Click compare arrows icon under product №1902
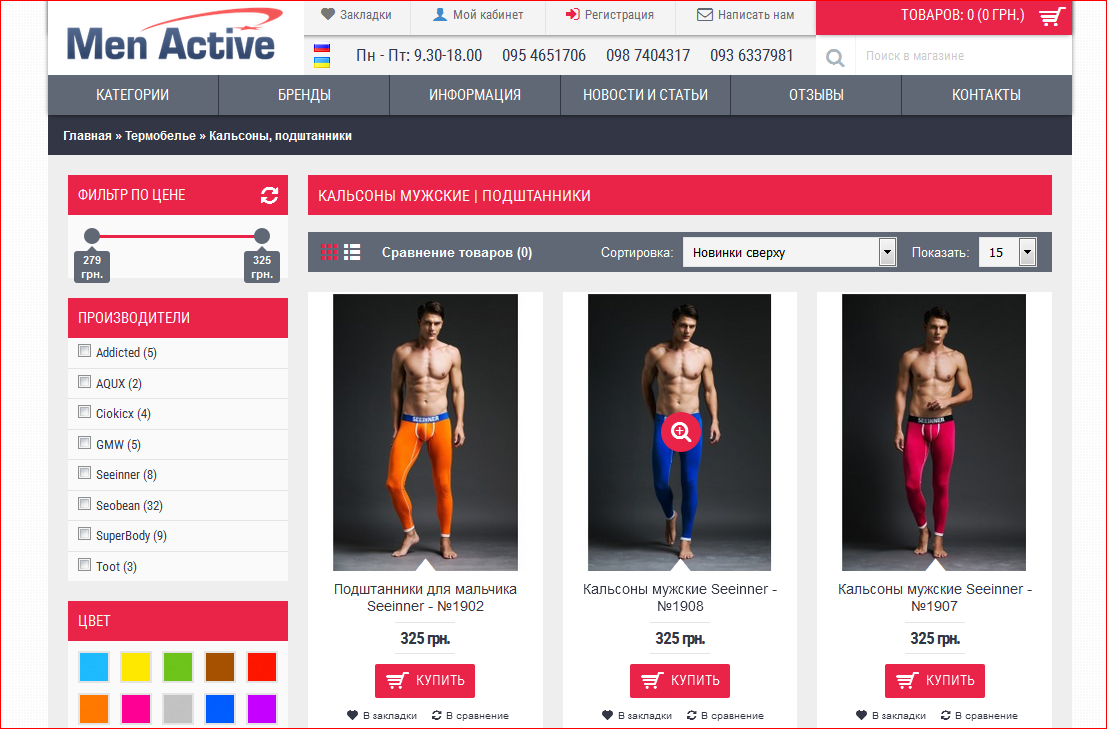 point(437,715)
